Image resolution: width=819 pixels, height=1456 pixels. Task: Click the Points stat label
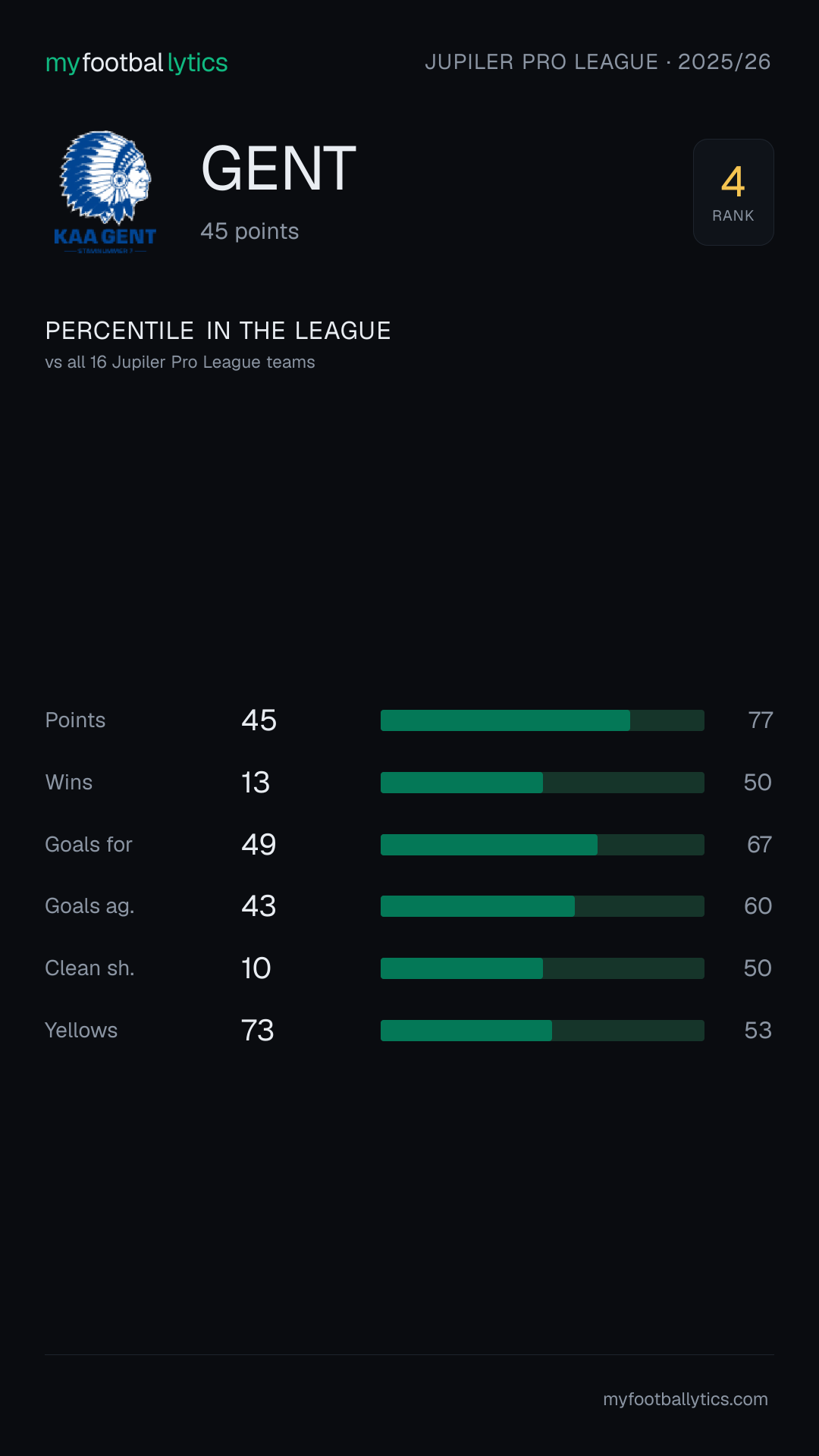[x=75, y=720]
